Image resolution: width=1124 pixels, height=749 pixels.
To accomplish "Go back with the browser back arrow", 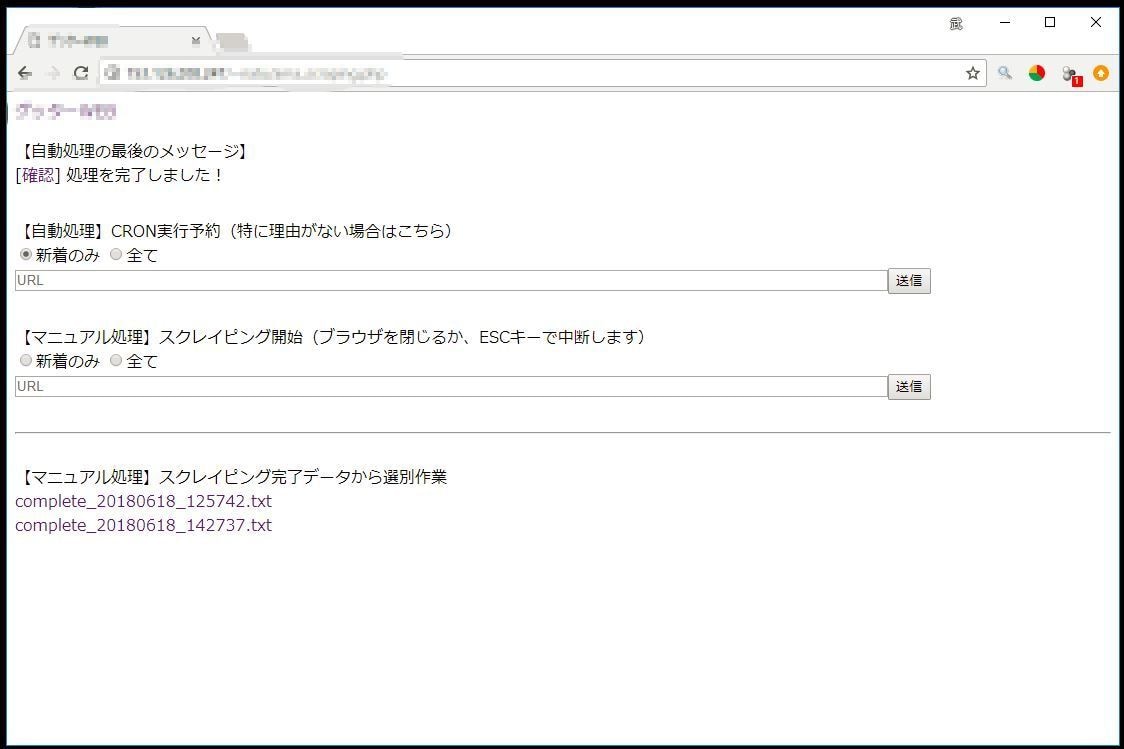I will click(x=25, y=73).
